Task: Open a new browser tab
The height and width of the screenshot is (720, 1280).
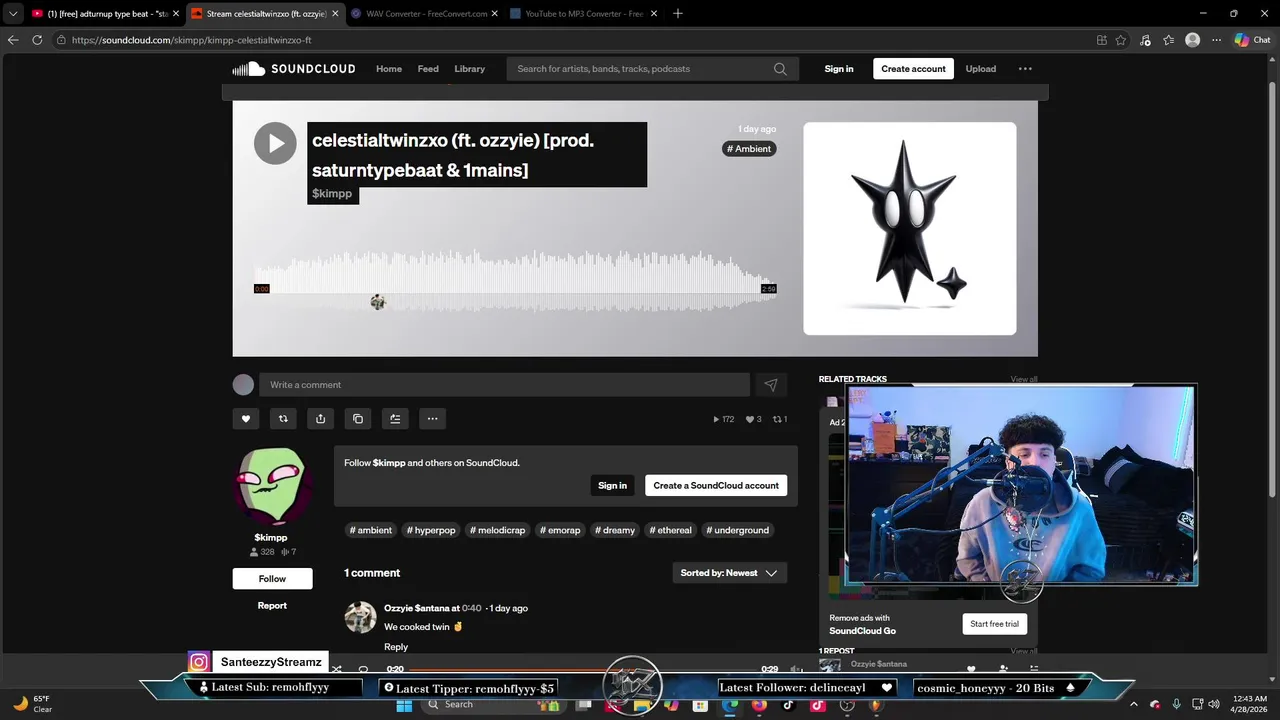Action: click(677, 14)
